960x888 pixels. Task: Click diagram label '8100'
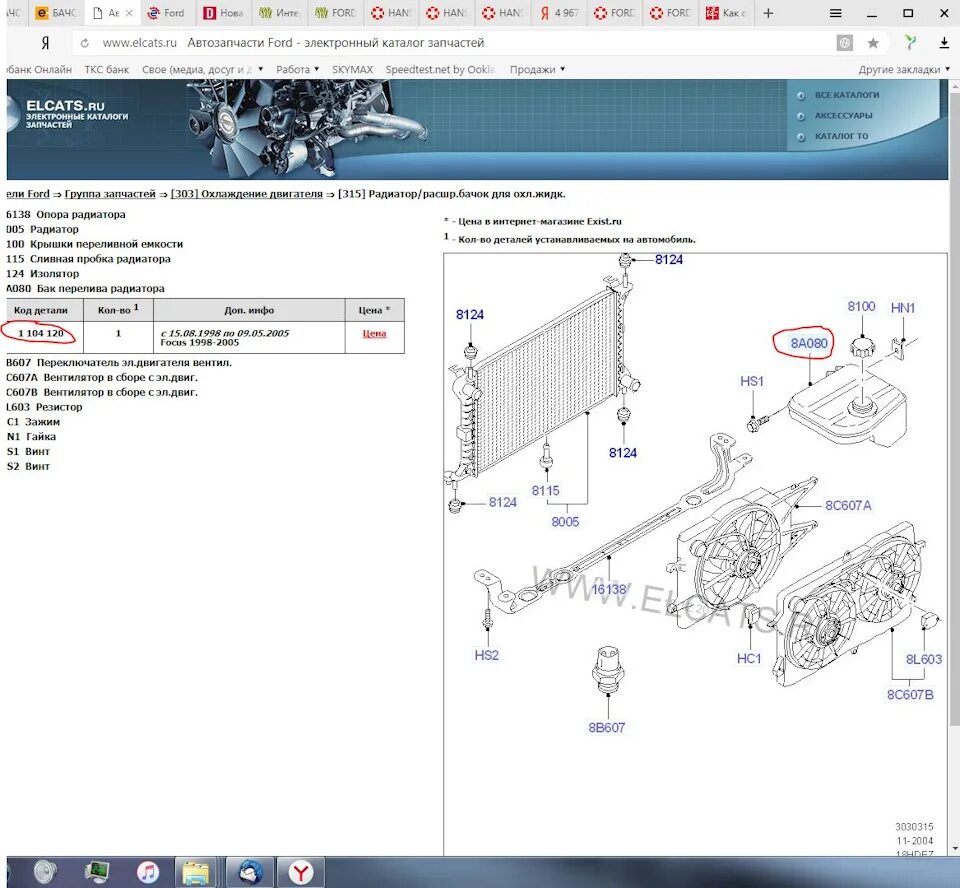tap(861, 306)
